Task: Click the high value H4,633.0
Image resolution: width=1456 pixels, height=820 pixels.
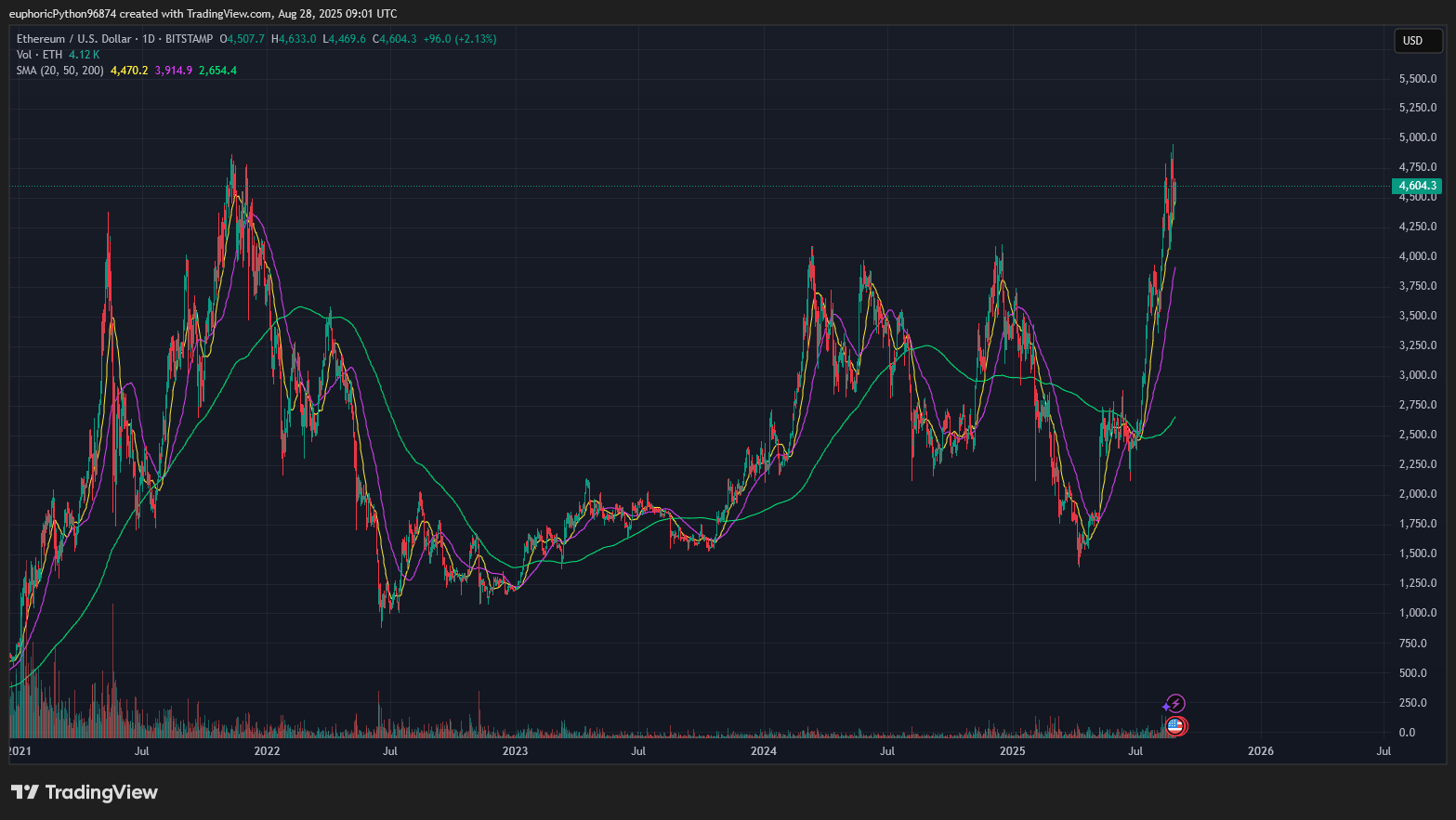Action: click(x=294, y=39)
